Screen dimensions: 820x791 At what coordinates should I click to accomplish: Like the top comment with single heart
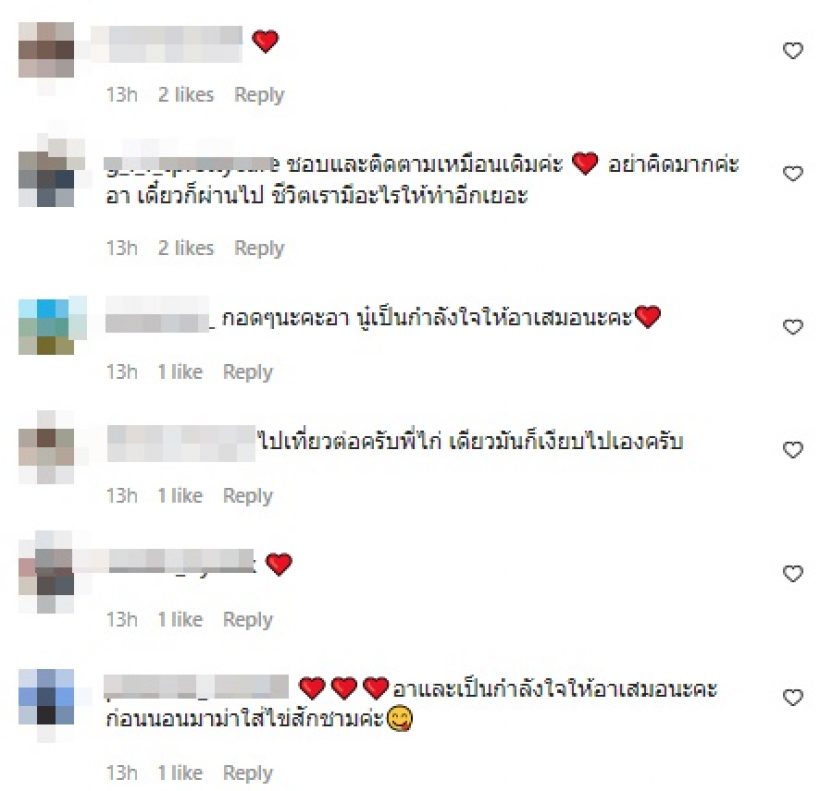pos(793,51)
